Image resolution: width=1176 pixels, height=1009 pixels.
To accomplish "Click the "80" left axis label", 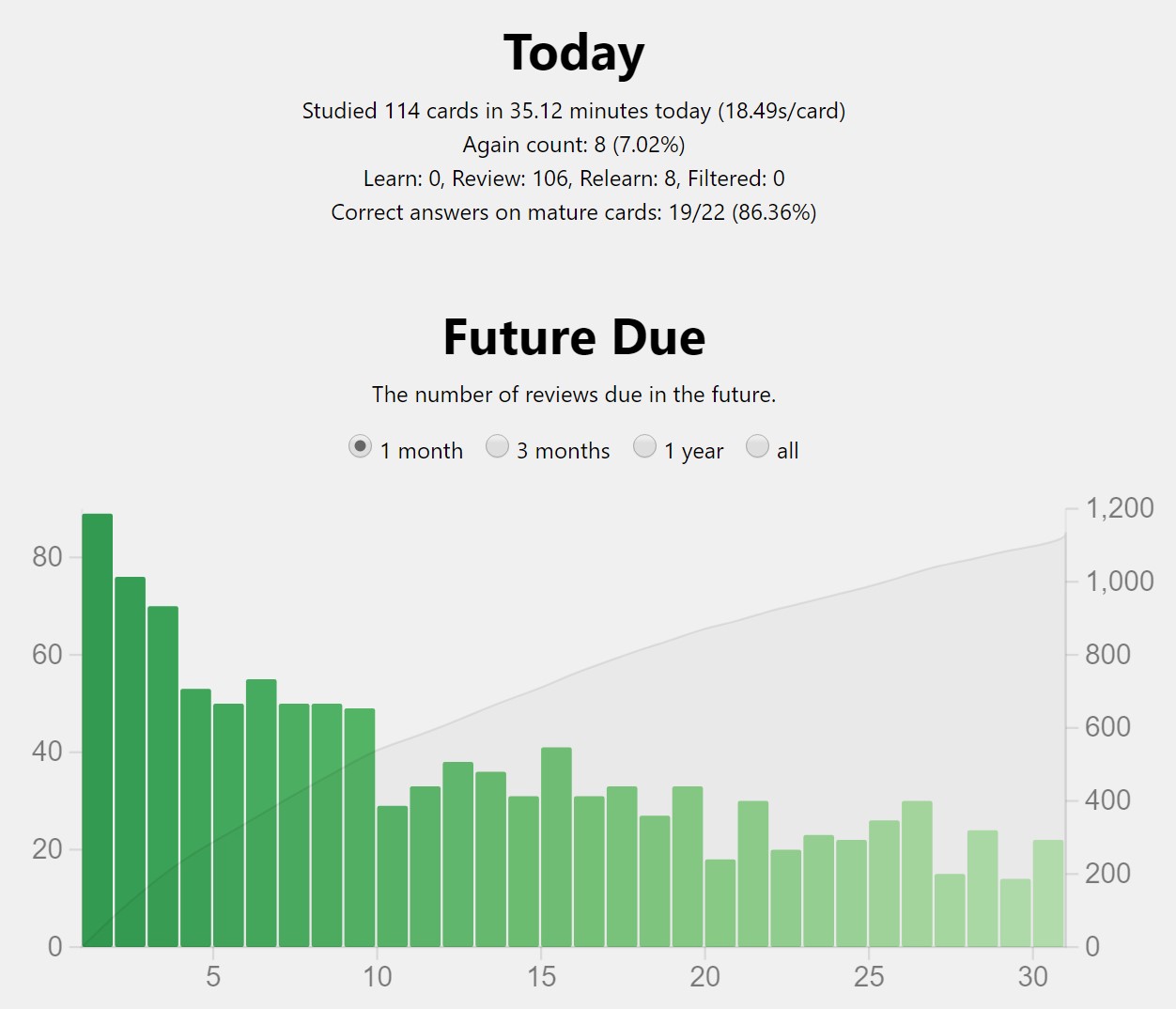I will (x=47, y=557).
